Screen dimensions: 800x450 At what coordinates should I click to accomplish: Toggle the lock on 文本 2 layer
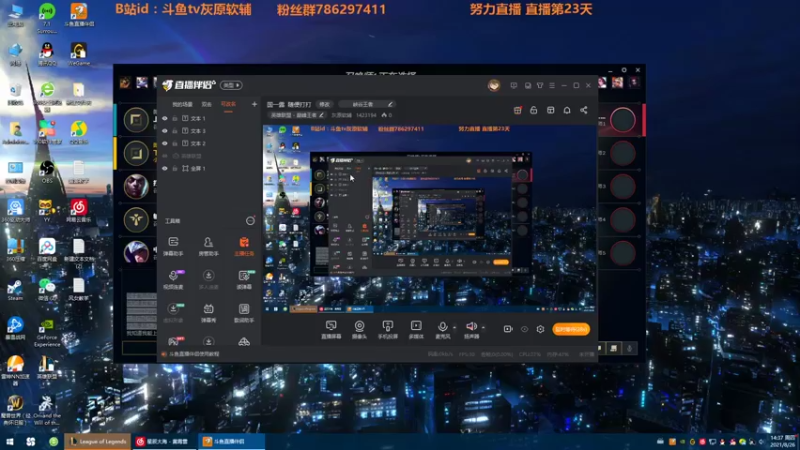[x=175, y=143]
